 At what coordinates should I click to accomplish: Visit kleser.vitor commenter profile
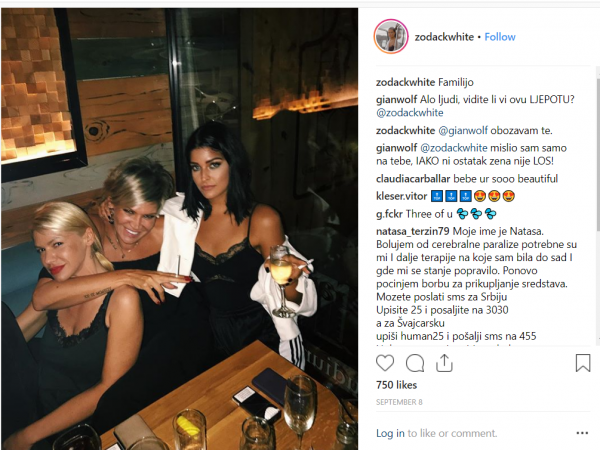click(x=401, y=196)
